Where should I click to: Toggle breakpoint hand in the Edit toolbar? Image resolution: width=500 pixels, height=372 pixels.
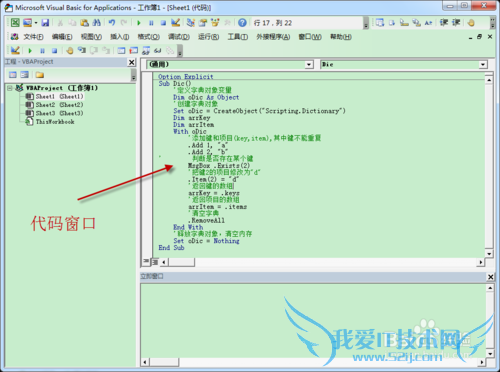471,23
